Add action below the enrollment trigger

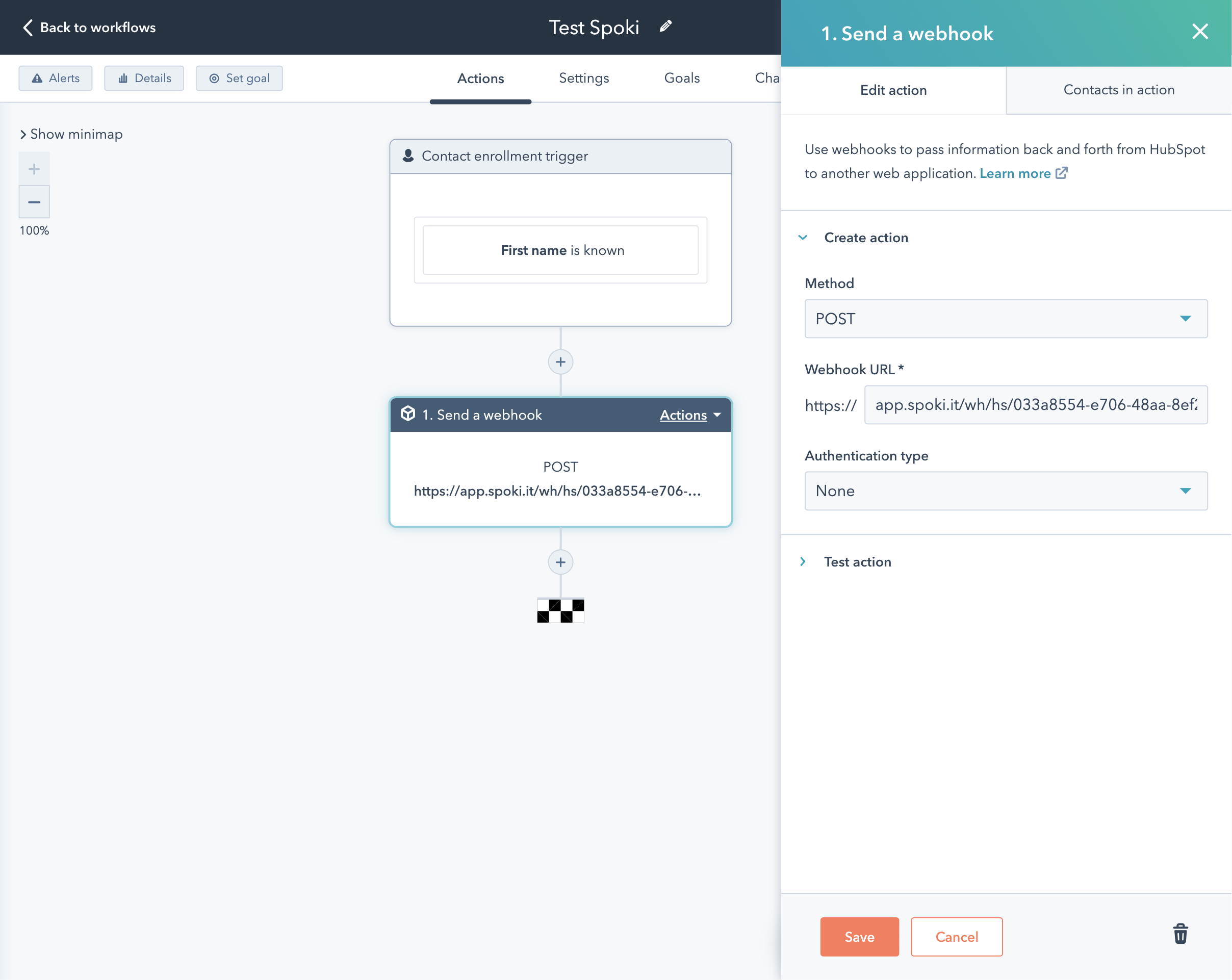click(560, 362)
